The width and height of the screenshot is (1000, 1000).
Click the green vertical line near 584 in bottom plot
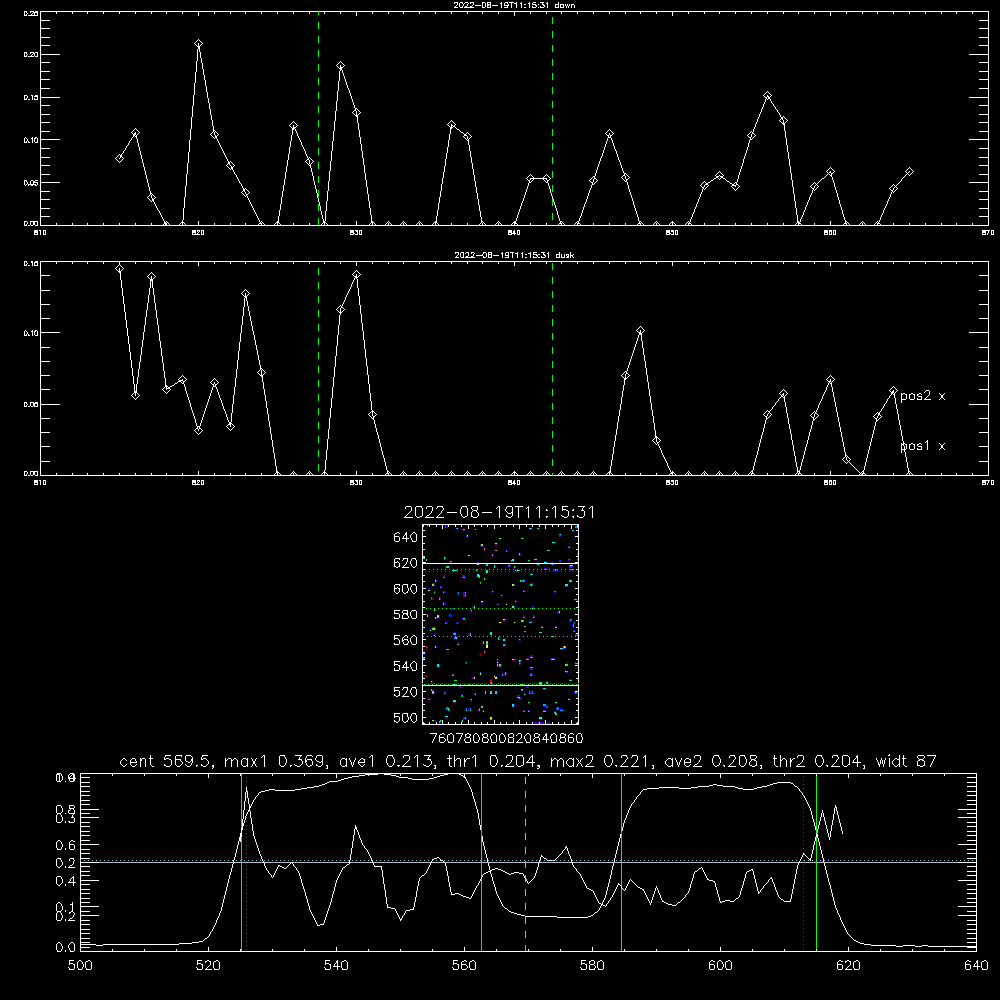(621, 862)
